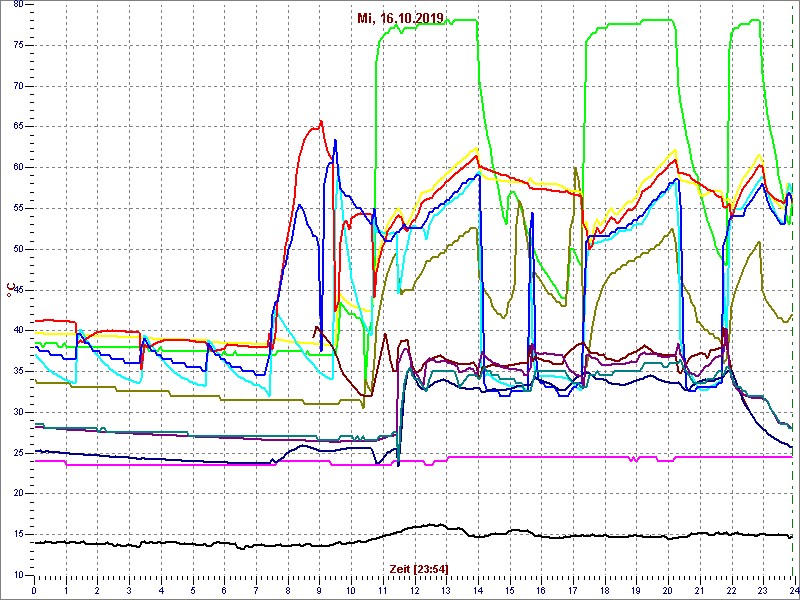Image resolution: width=800 pixels, height=600 pixels.
Task: Click the 21 hour label on time axis
Action: pyautogui.click(x=700, y=590)
